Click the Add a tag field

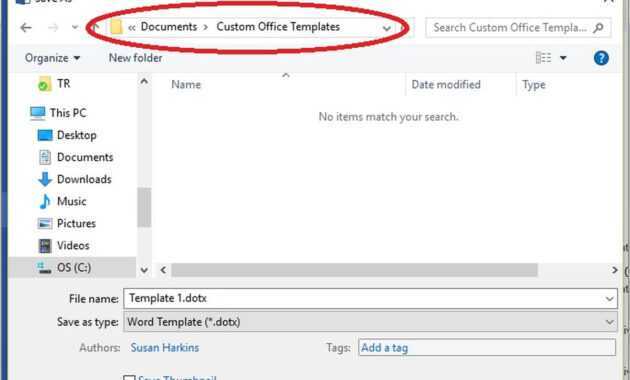tap(487, 348)
